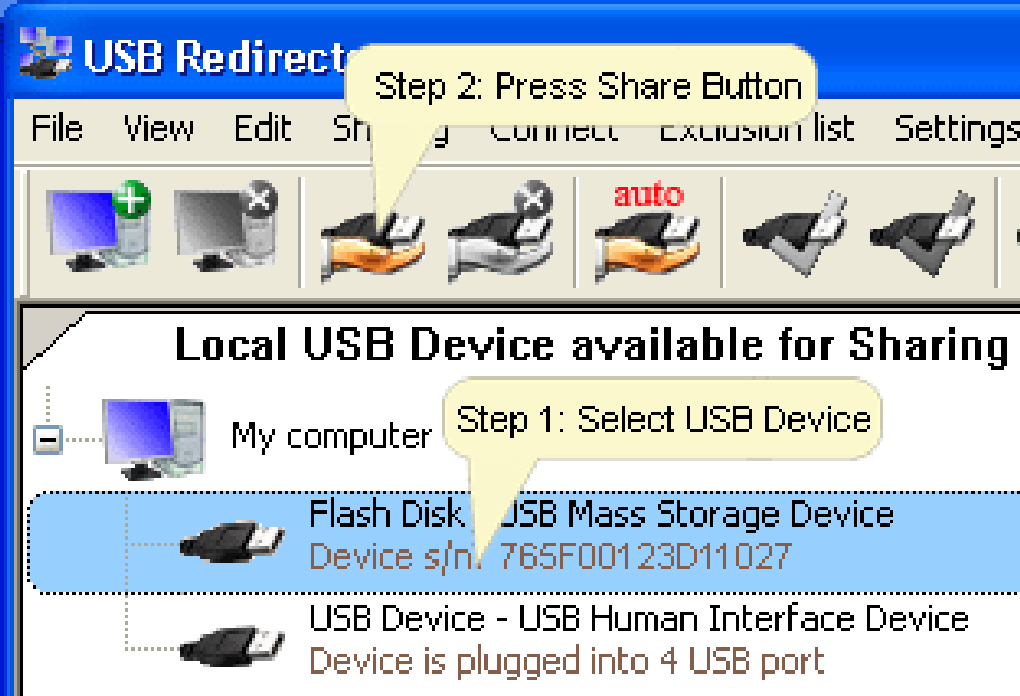Click the Add USB server icon
Viewport: 1020px width, 696px height.
point(98,226)
